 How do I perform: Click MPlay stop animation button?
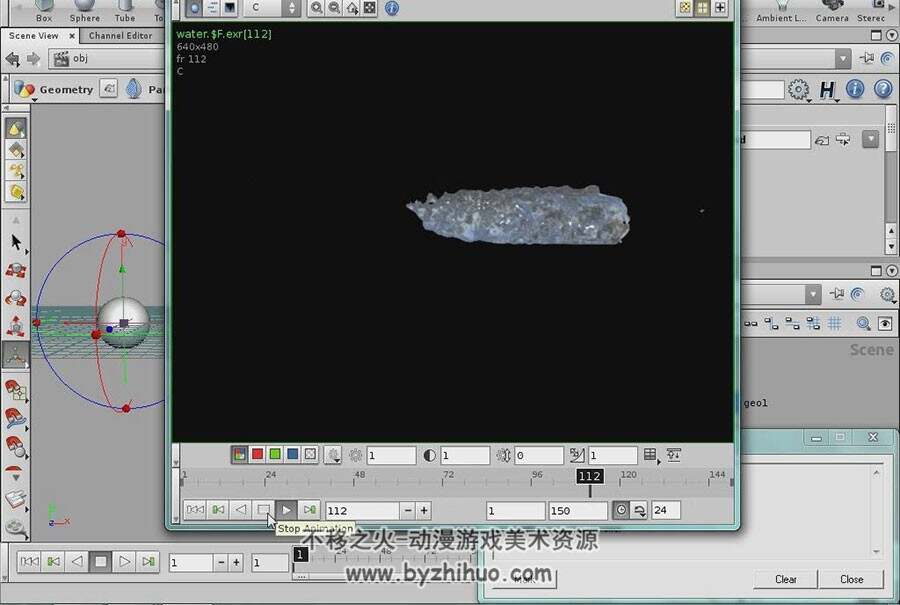[x=263, y=510]
